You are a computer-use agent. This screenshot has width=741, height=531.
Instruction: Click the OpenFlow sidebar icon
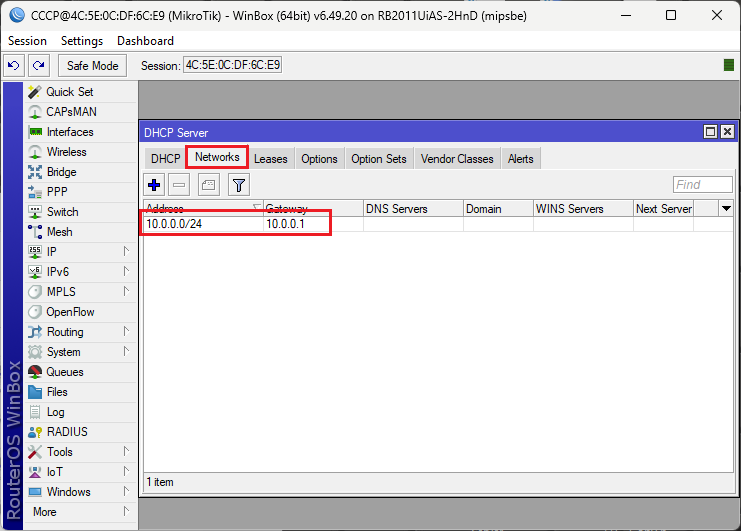tap(34, 312)
